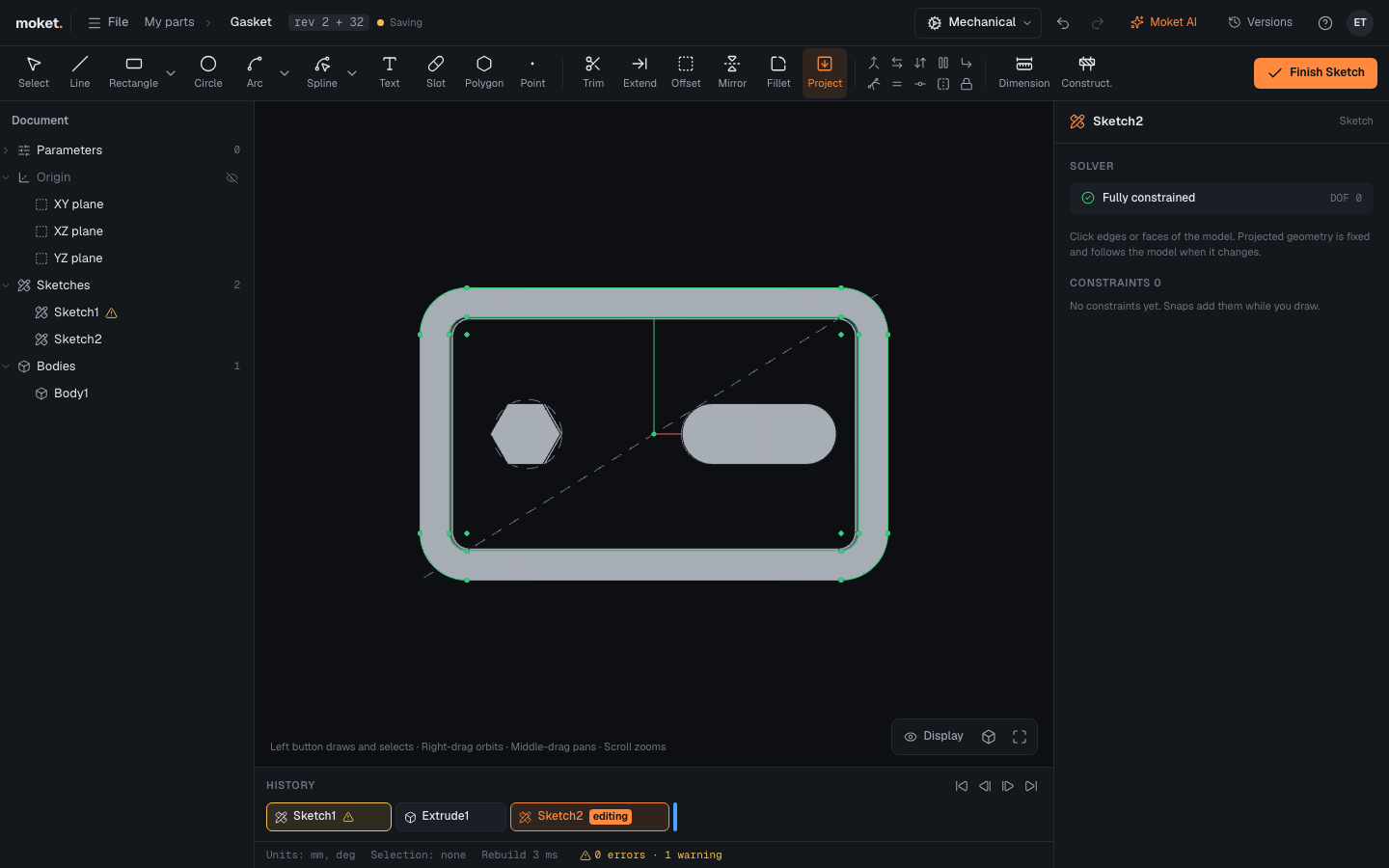Open the File menu
Image resolution: width=1389 pixels, height=868 pixels.
pos(108,22)
